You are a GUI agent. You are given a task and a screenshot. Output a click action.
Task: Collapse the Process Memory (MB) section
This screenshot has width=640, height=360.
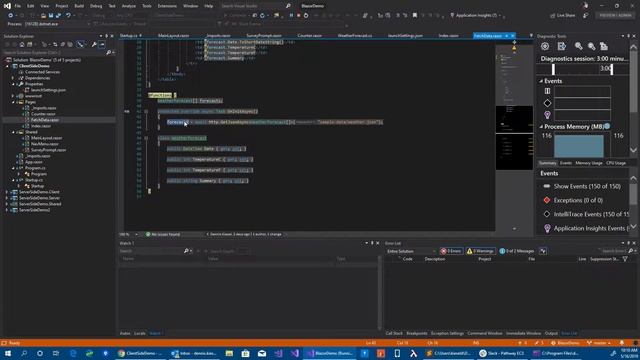click(x=541, y=127)
